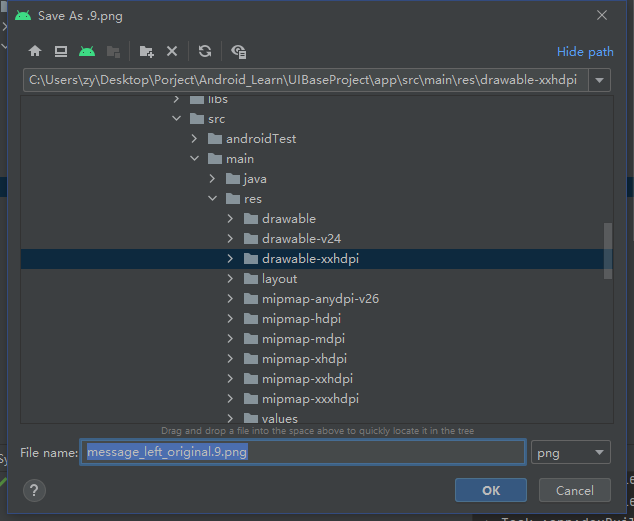Create a new folder with toolbar icon
The width and height of the screenshot is (634, 521).
click(147, 51)
